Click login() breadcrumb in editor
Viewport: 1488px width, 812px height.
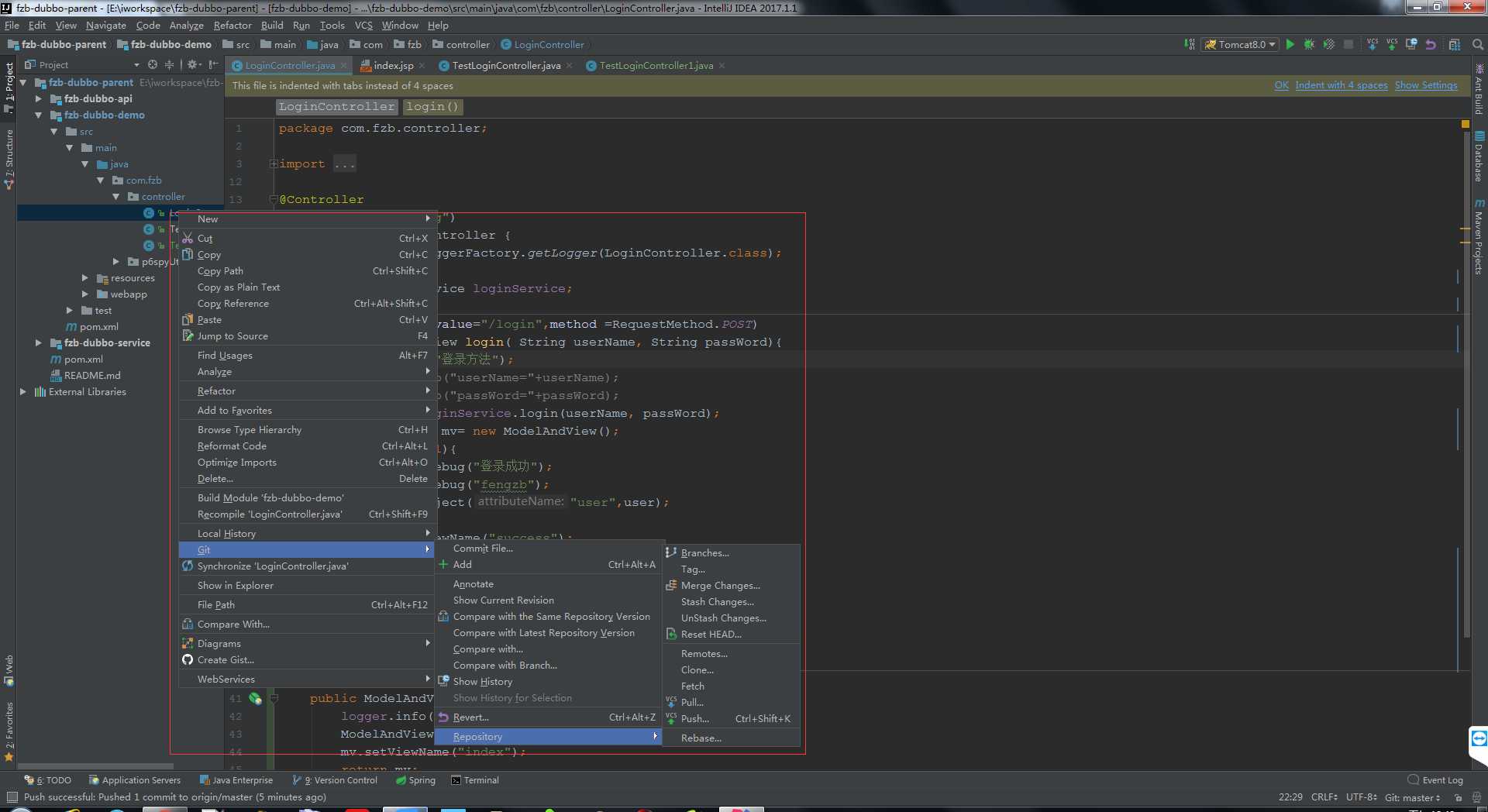(x=432, y=107)
